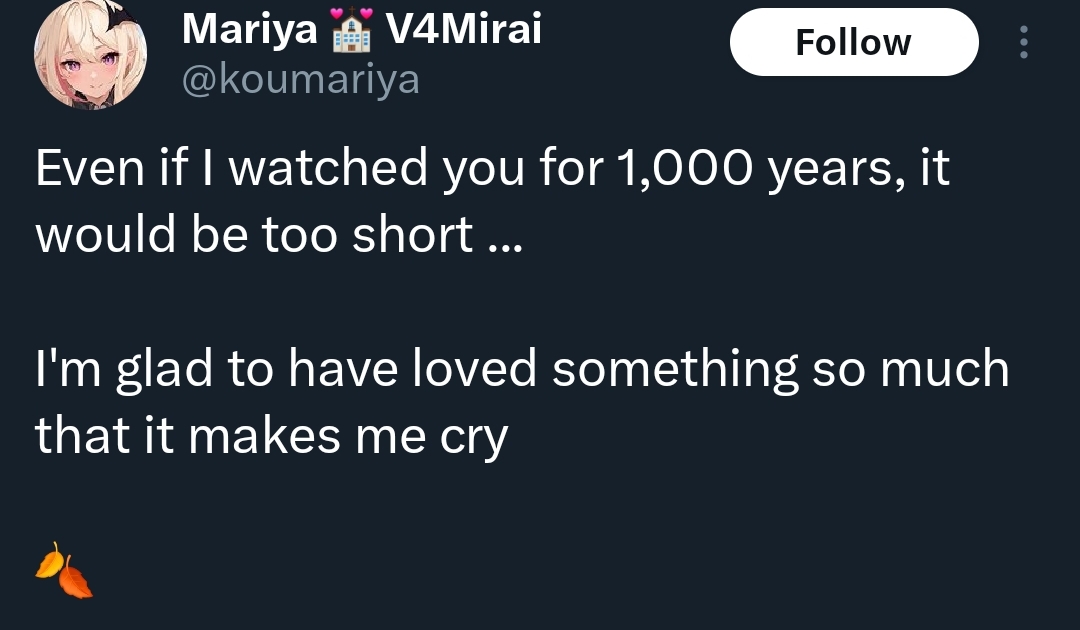Click Mariya's anime profile avatar

(x=91, y=53)
